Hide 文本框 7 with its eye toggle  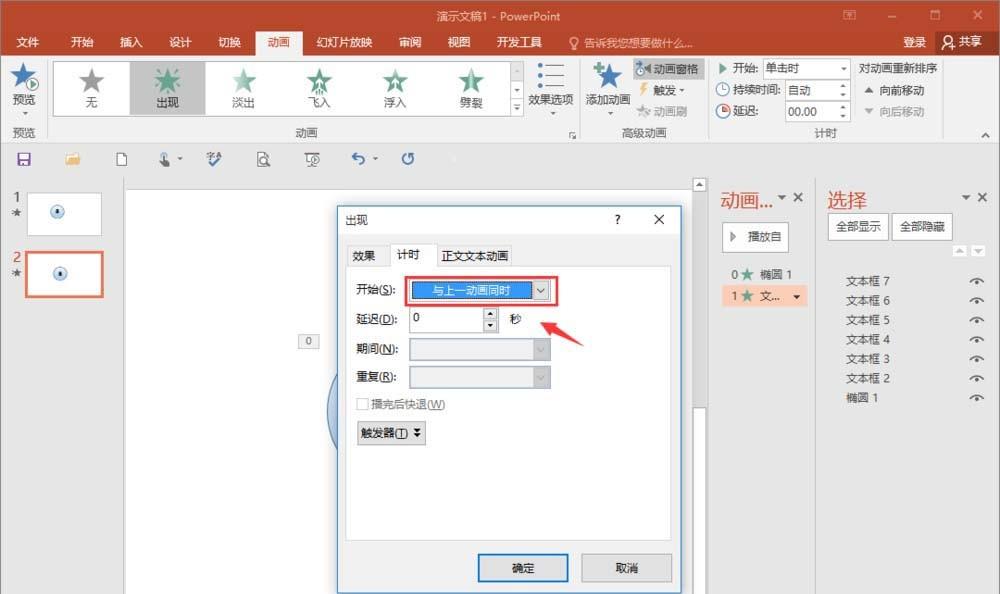976,281
